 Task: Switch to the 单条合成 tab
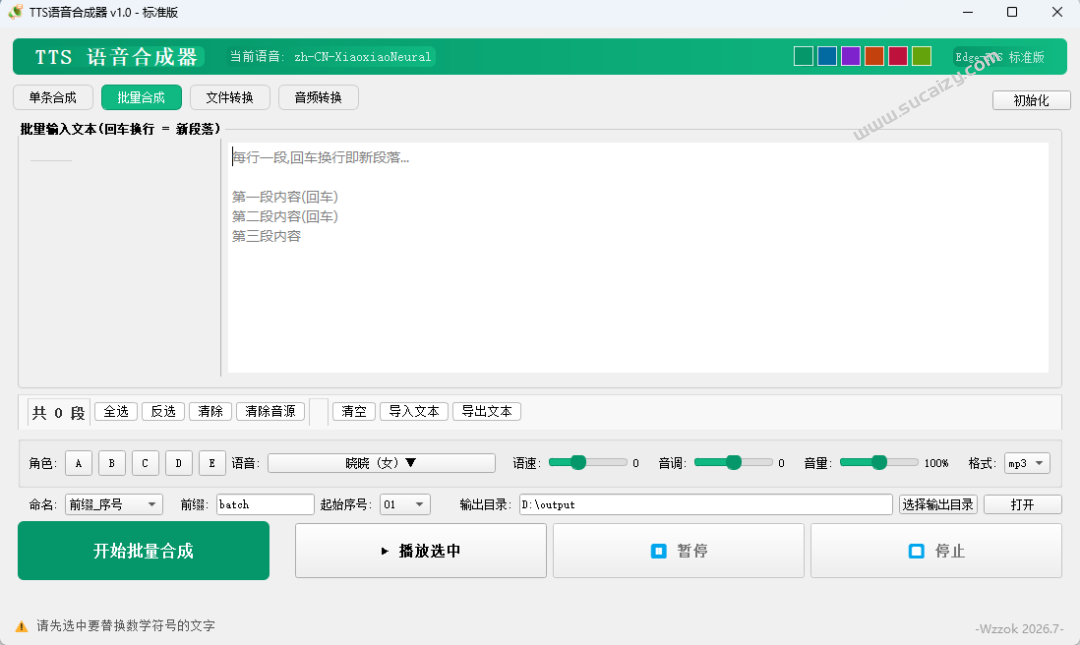tap(53, 97)
